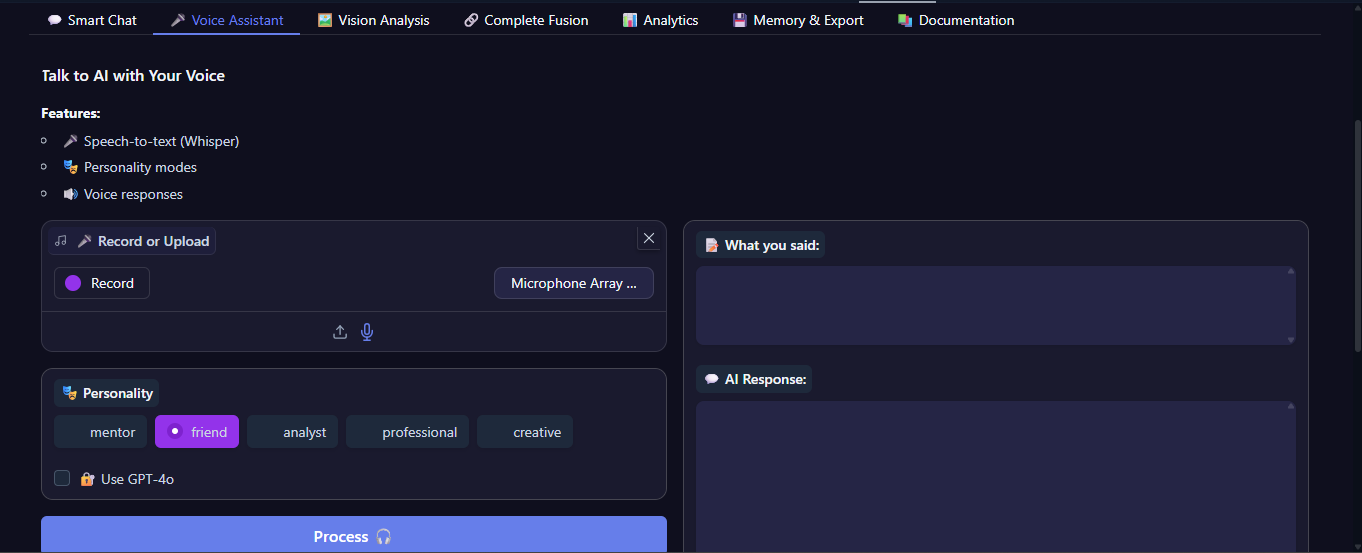The height and width of the screenshot is (553, 1362).
Task: Click the What you said label
Action: click(760, 245)
